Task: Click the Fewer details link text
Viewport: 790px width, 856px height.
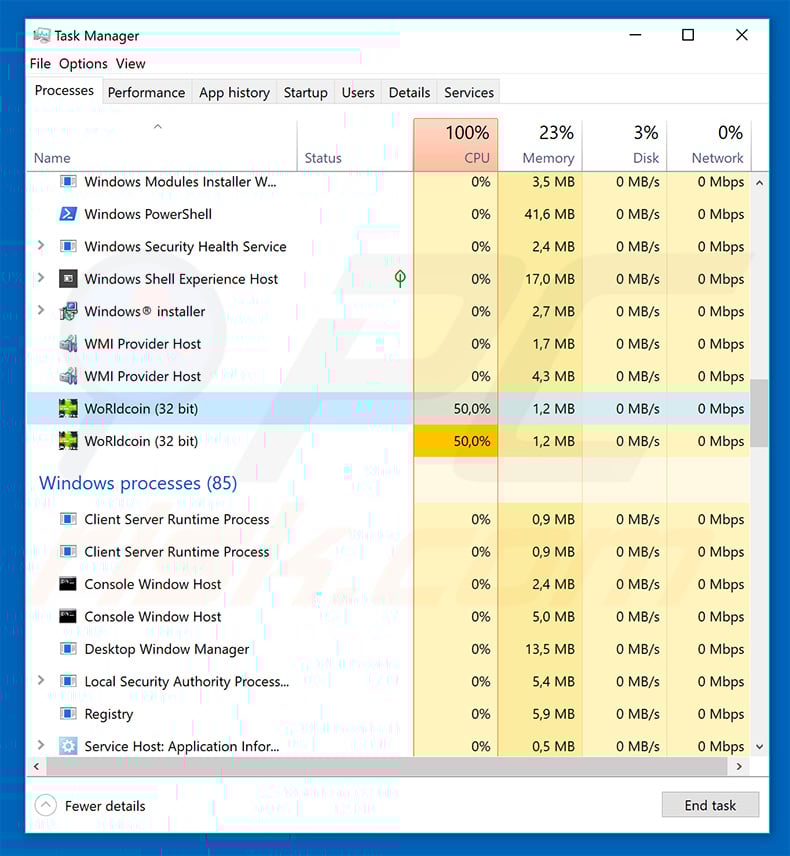Action: [105, 806]
